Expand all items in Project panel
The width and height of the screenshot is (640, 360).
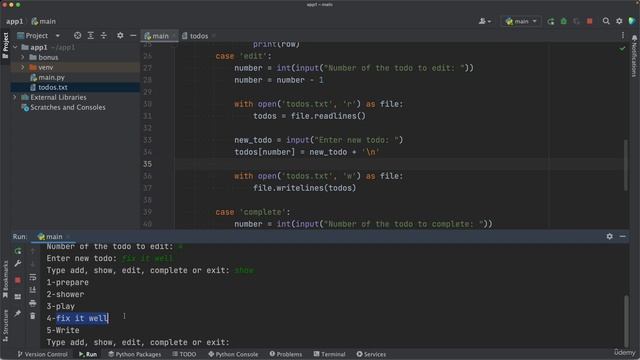[91, 36]
